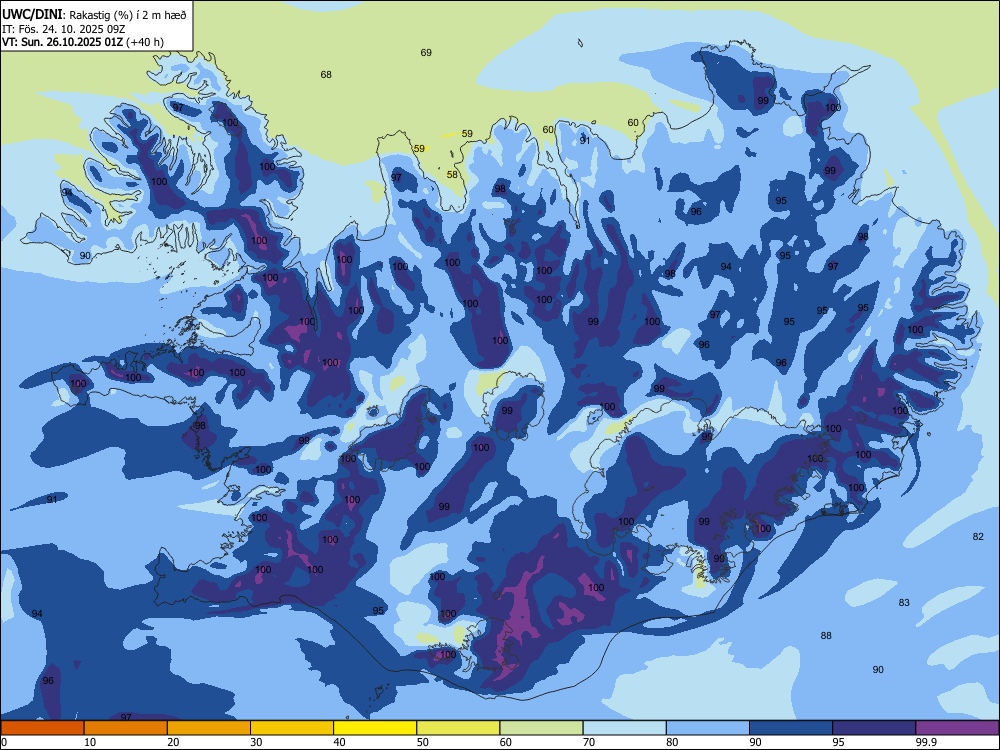Click the humidity value 83 on map

[x=904, y=603]
